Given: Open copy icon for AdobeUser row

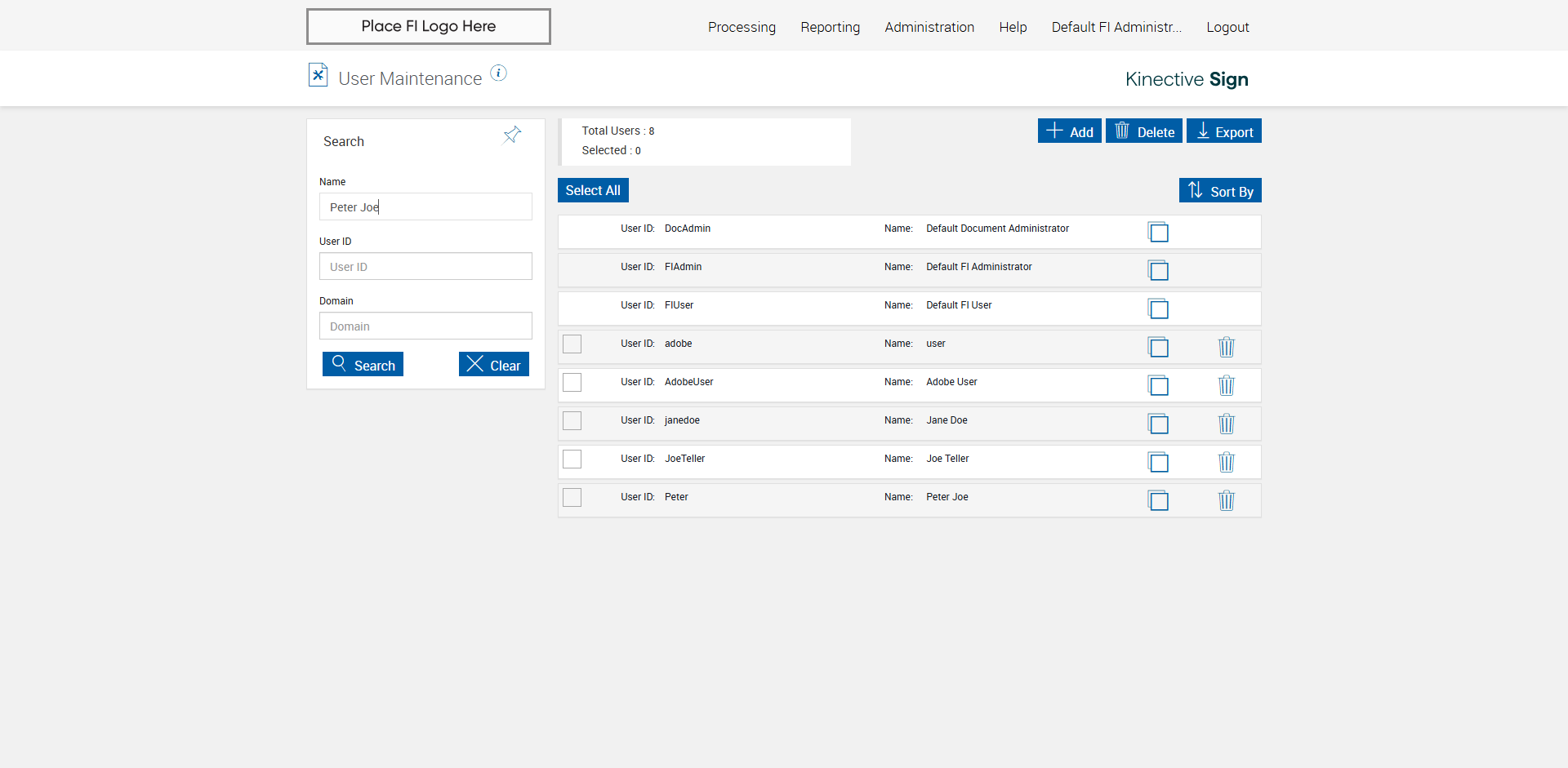Looking at the screenshot, I should 1158,385.
